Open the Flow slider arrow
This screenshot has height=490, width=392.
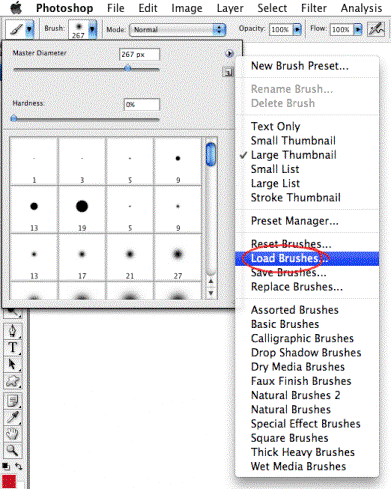[358, 29]
